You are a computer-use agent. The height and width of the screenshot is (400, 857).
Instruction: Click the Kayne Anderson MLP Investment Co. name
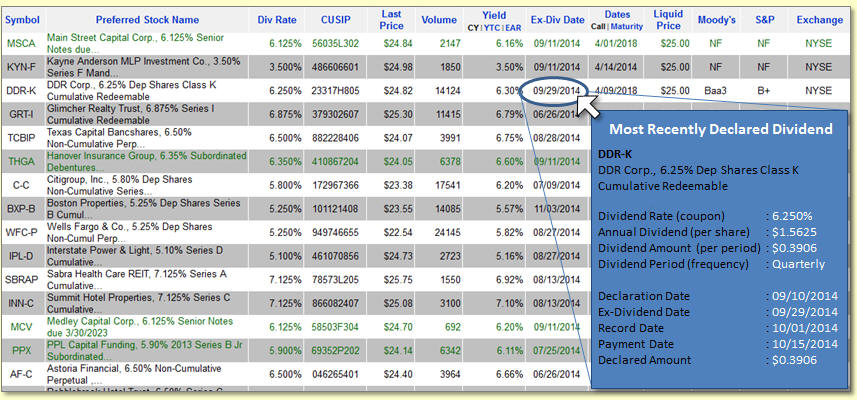[x=143, y=67]
